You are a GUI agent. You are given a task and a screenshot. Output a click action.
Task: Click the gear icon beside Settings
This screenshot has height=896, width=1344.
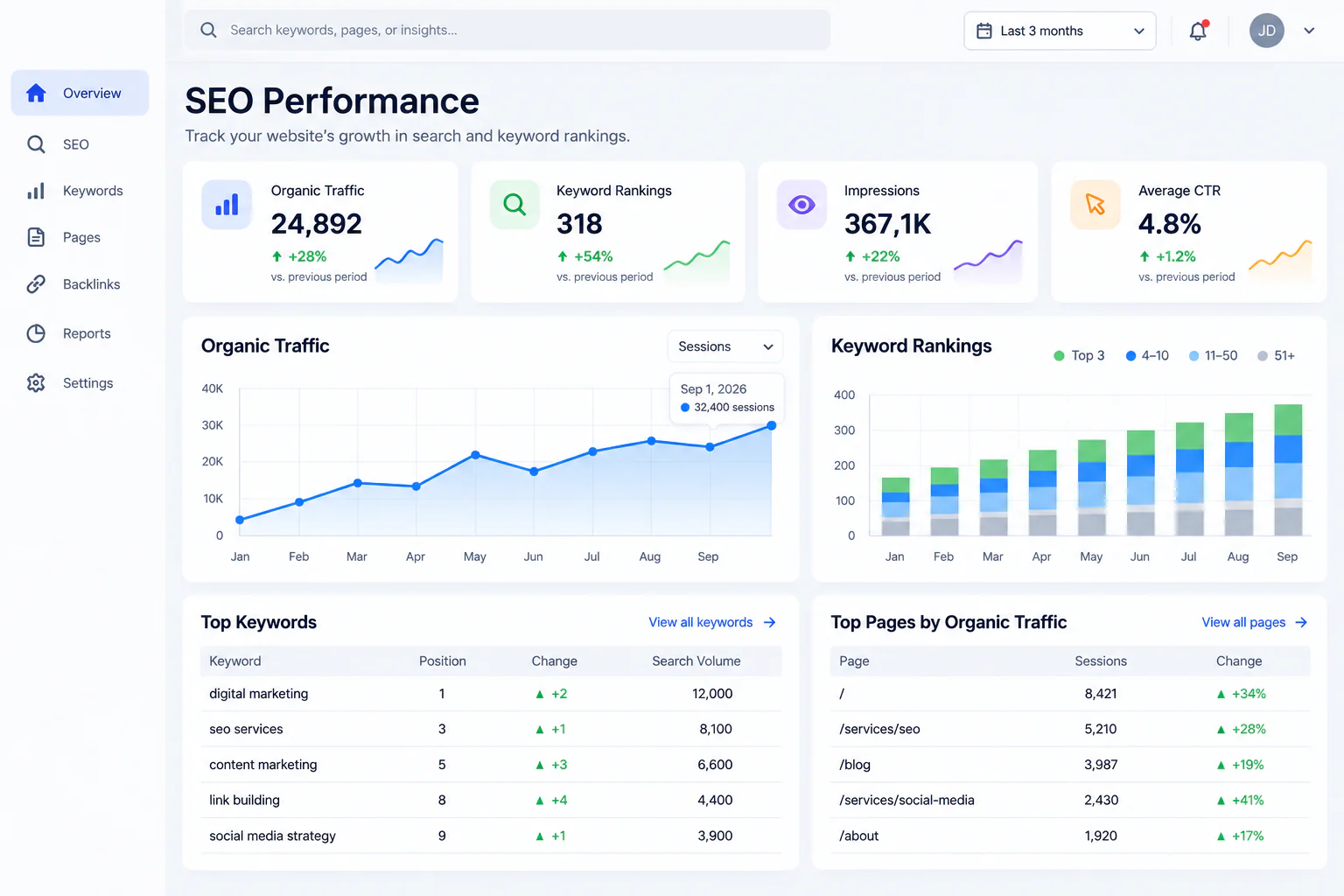pos(36,382)
